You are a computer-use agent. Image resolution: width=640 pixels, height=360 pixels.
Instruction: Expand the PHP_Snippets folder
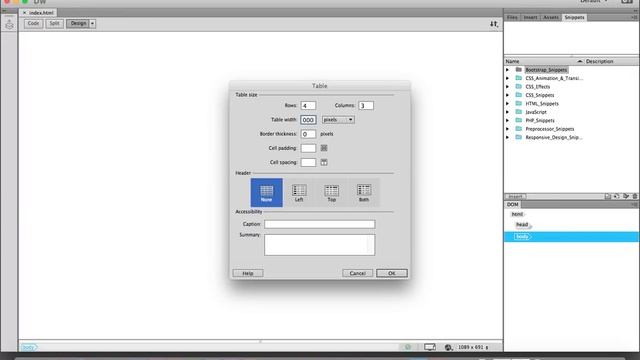click(x=508, y=120)
